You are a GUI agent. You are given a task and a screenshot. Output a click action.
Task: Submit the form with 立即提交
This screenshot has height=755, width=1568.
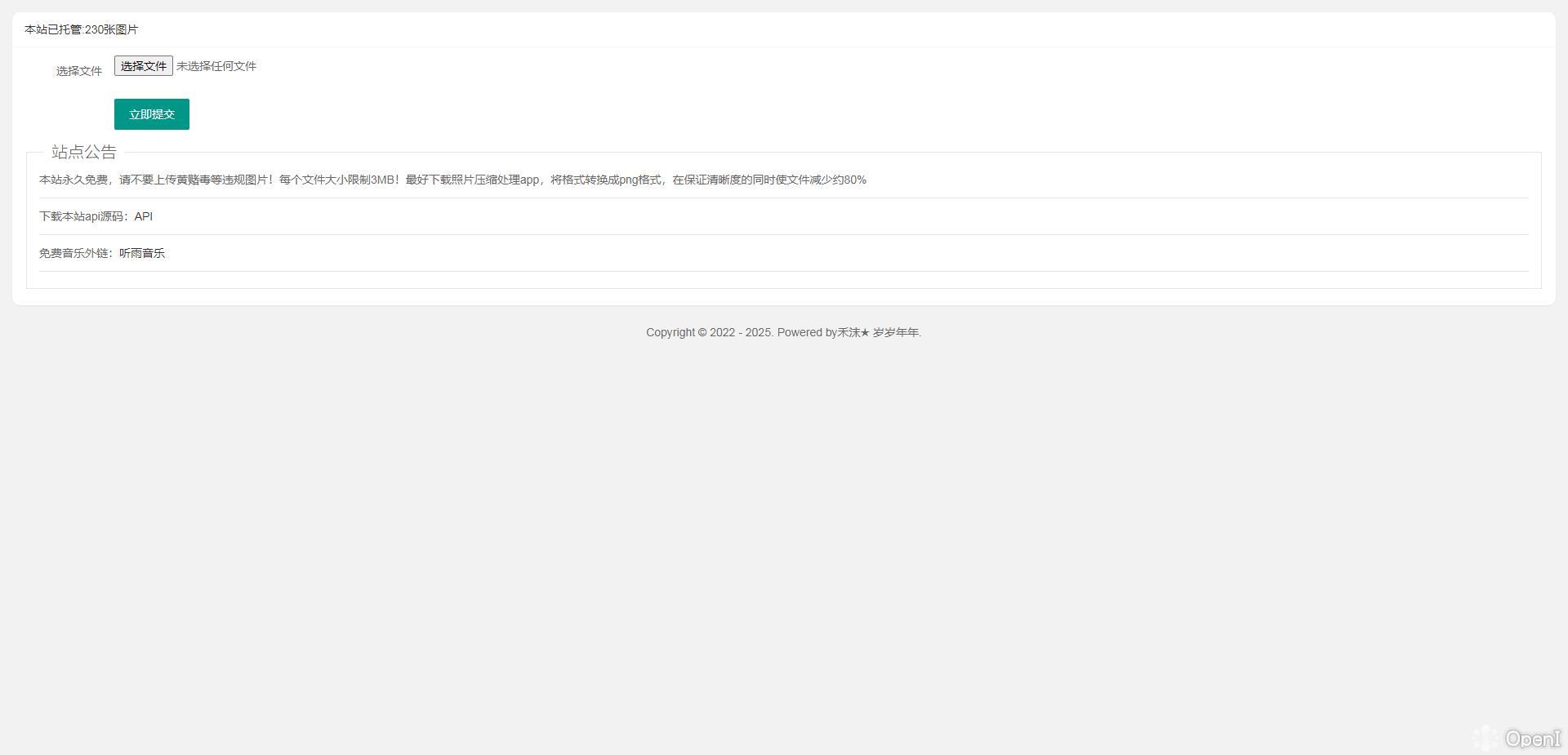pyautogui.click(x=152, y=114)
